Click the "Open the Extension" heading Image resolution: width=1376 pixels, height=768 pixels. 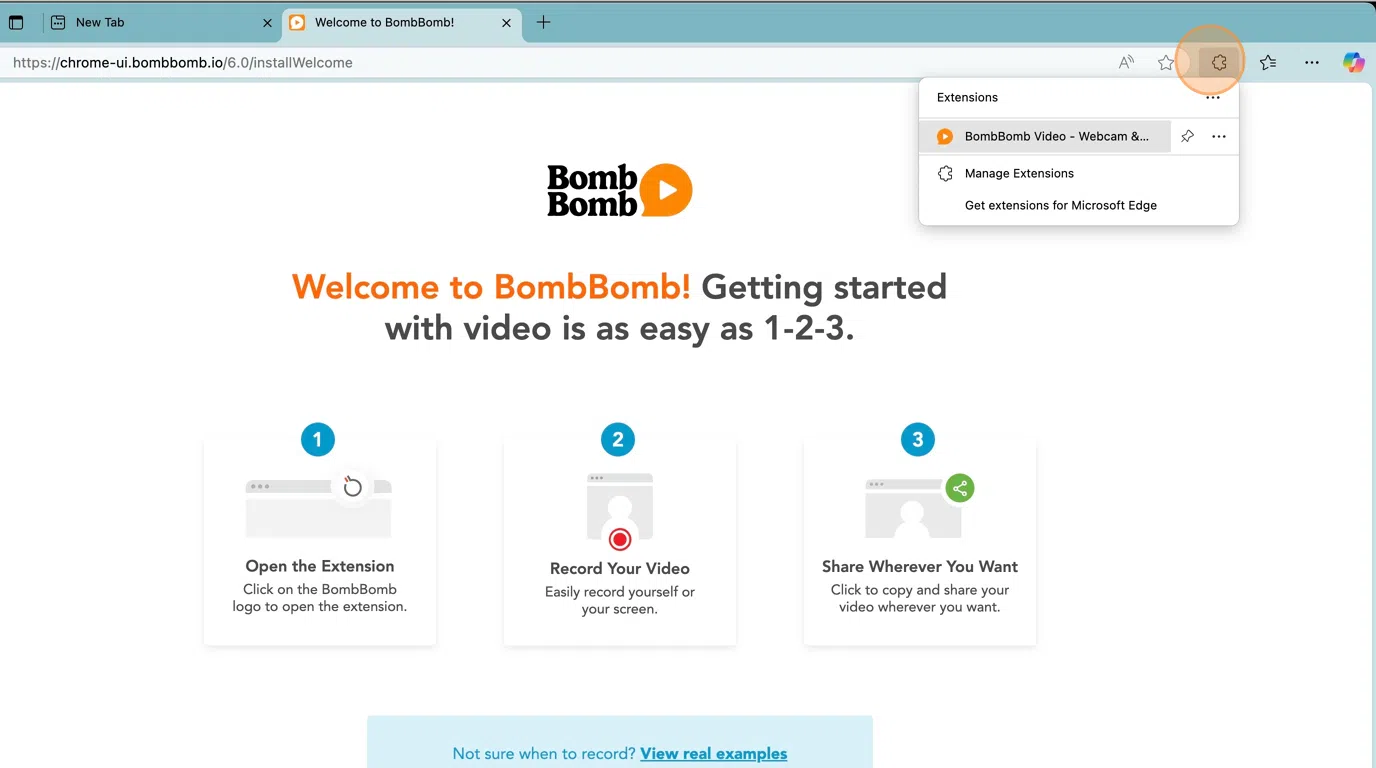pyautogui.click(x=320, y=566)
